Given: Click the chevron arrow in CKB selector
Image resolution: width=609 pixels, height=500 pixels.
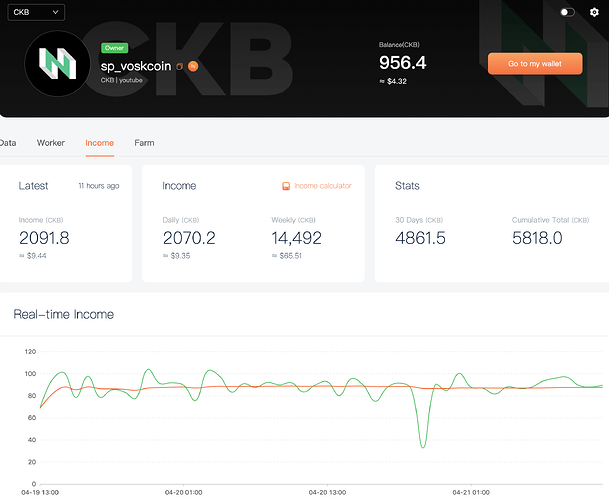Looking at the screenshot, I should coord(55,12).
